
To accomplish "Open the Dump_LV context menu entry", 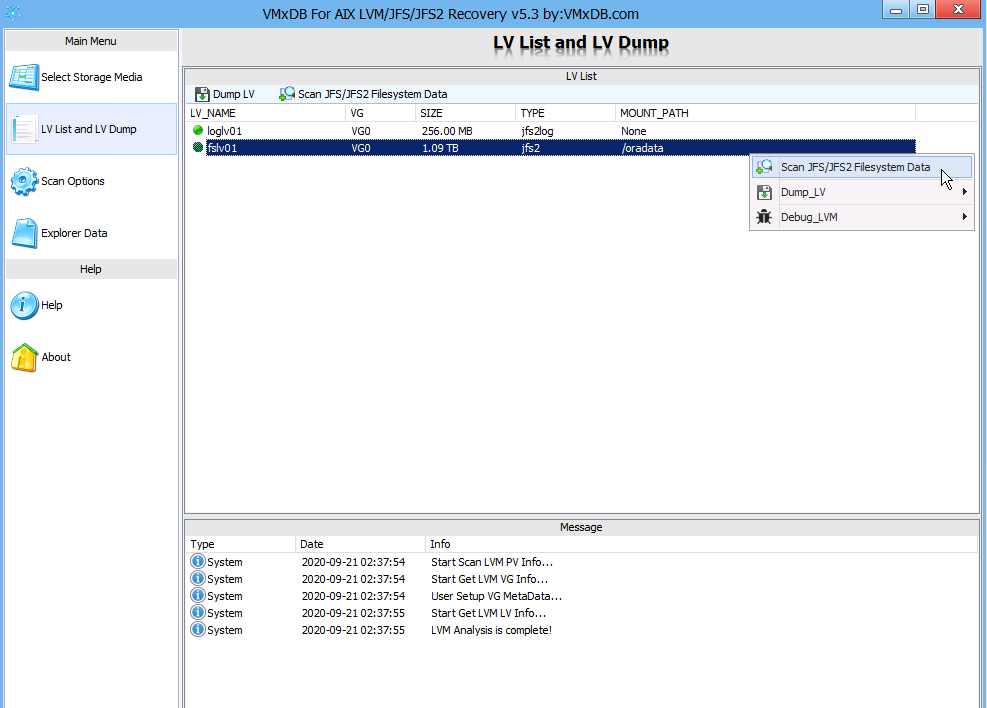I will tap(862, 193).
